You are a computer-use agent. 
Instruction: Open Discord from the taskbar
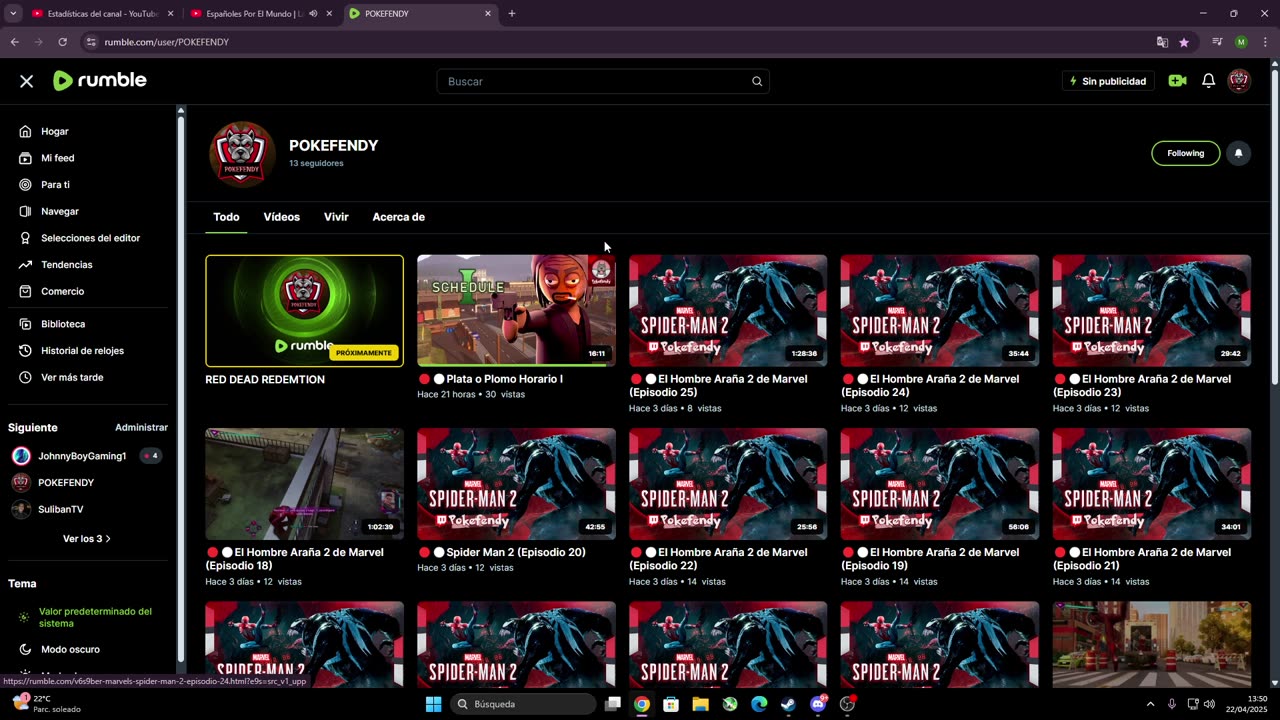(x=818, y=704)
